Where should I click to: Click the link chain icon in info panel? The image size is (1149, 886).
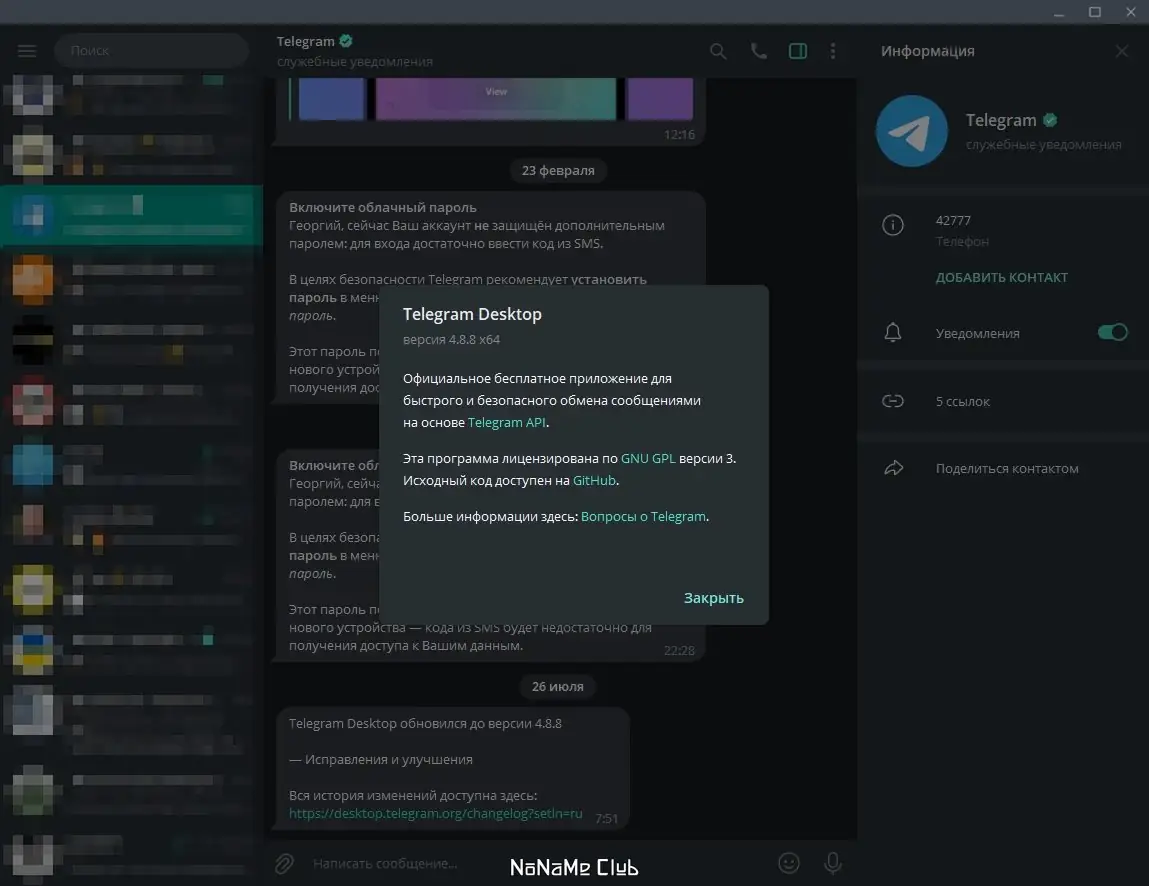(x=893, y=401)
